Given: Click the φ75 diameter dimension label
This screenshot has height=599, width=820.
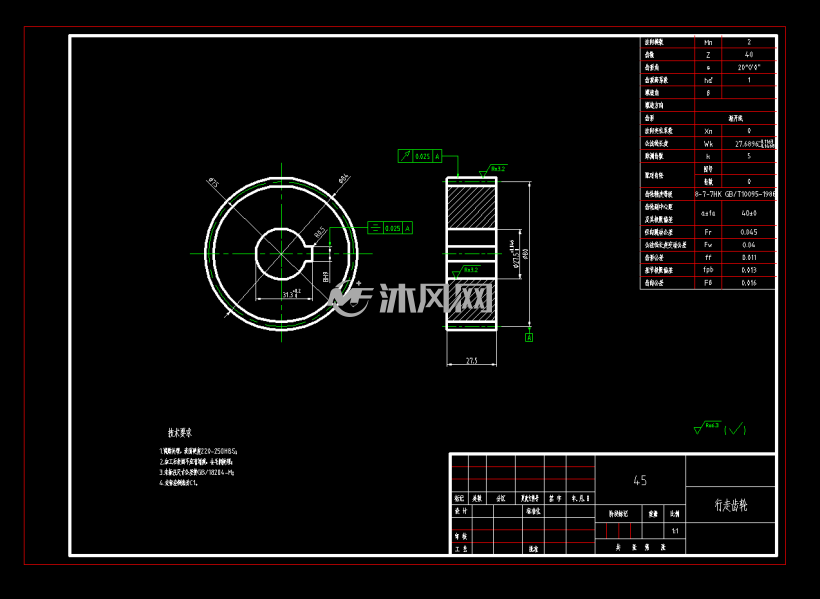Looking at the screenshot, I should coord(213,183).
